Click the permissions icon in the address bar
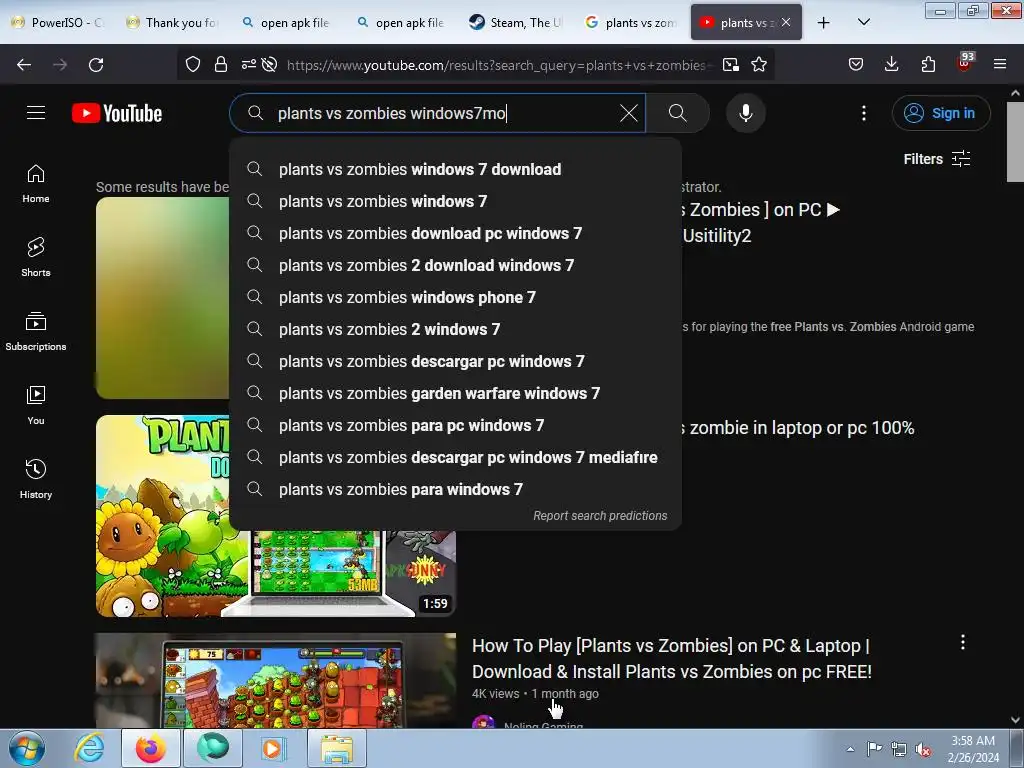The image size is (1024, 768). click(x=248, y=64)
